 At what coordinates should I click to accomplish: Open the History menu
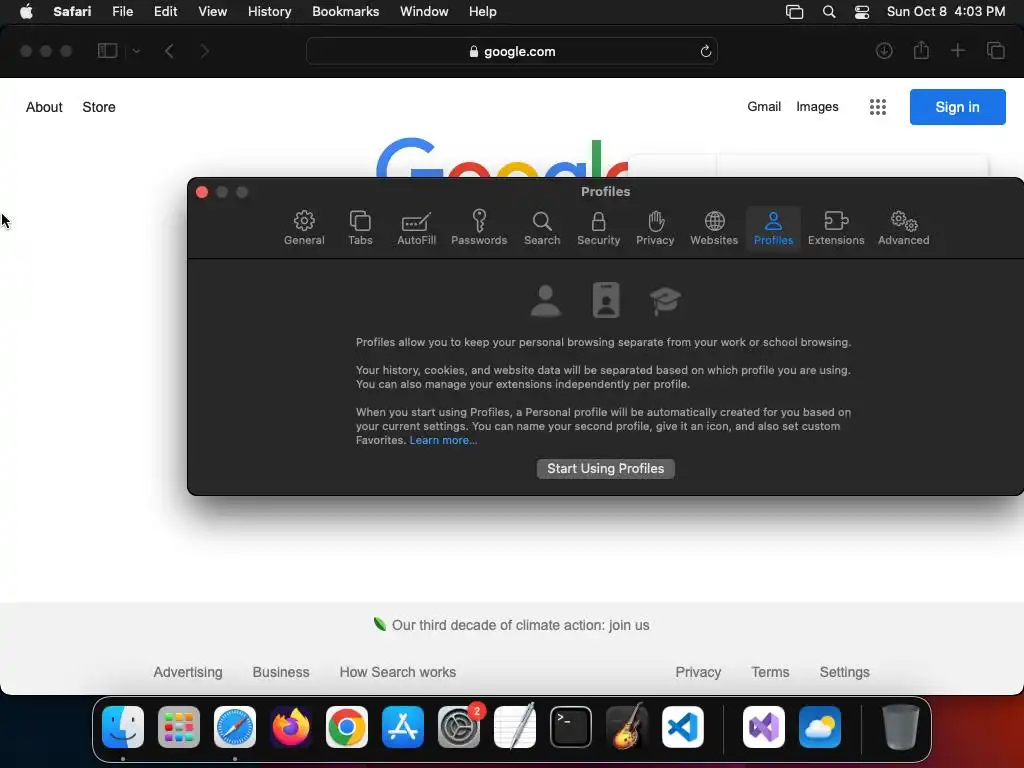pos(269,12)
